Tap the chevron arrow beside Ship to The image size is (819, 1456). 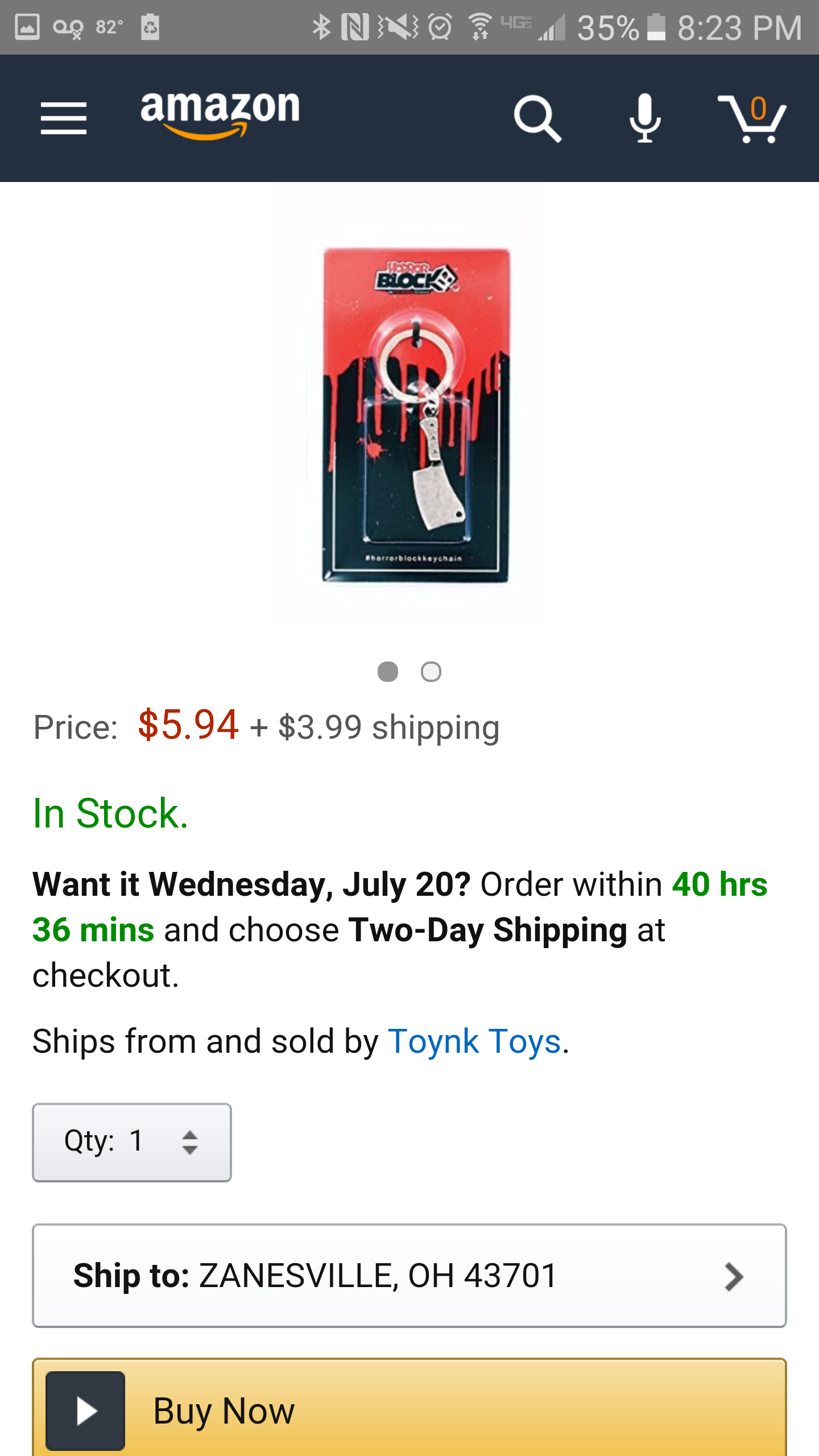pos(734,1277)
